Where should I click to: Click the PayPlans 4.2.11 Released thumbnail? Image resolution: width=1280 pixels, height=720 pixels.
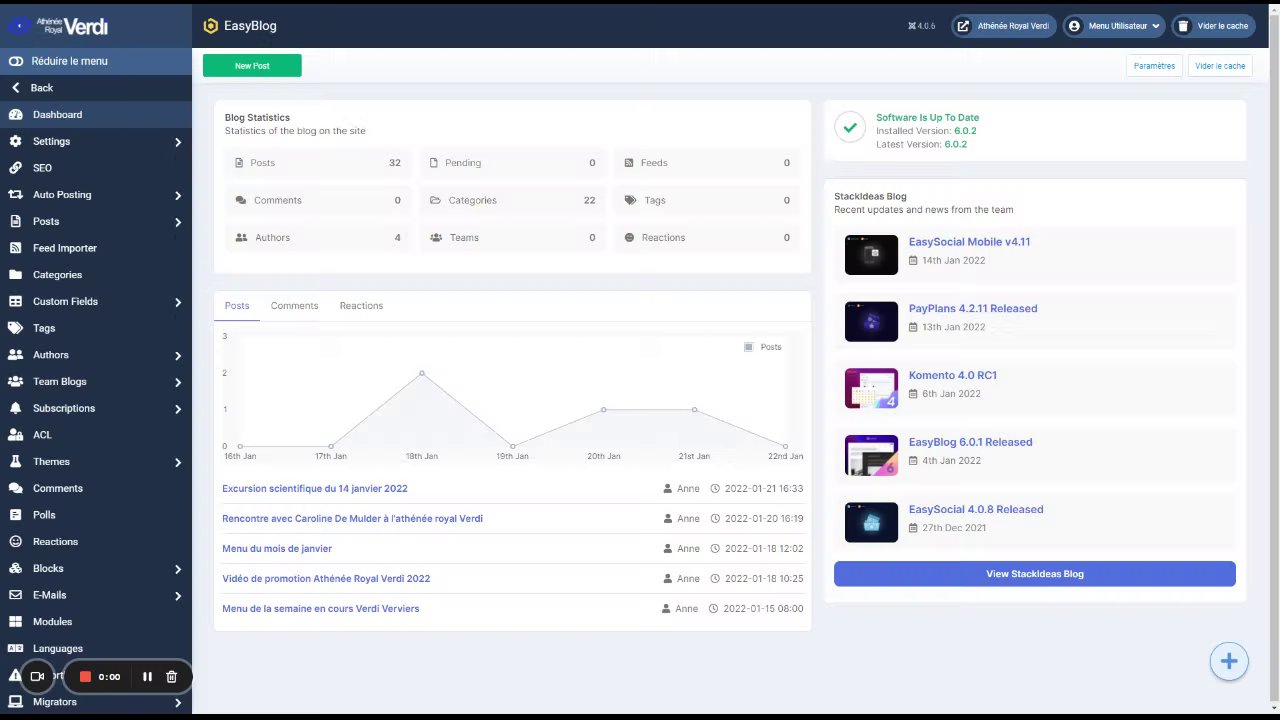tap(871, 322)
